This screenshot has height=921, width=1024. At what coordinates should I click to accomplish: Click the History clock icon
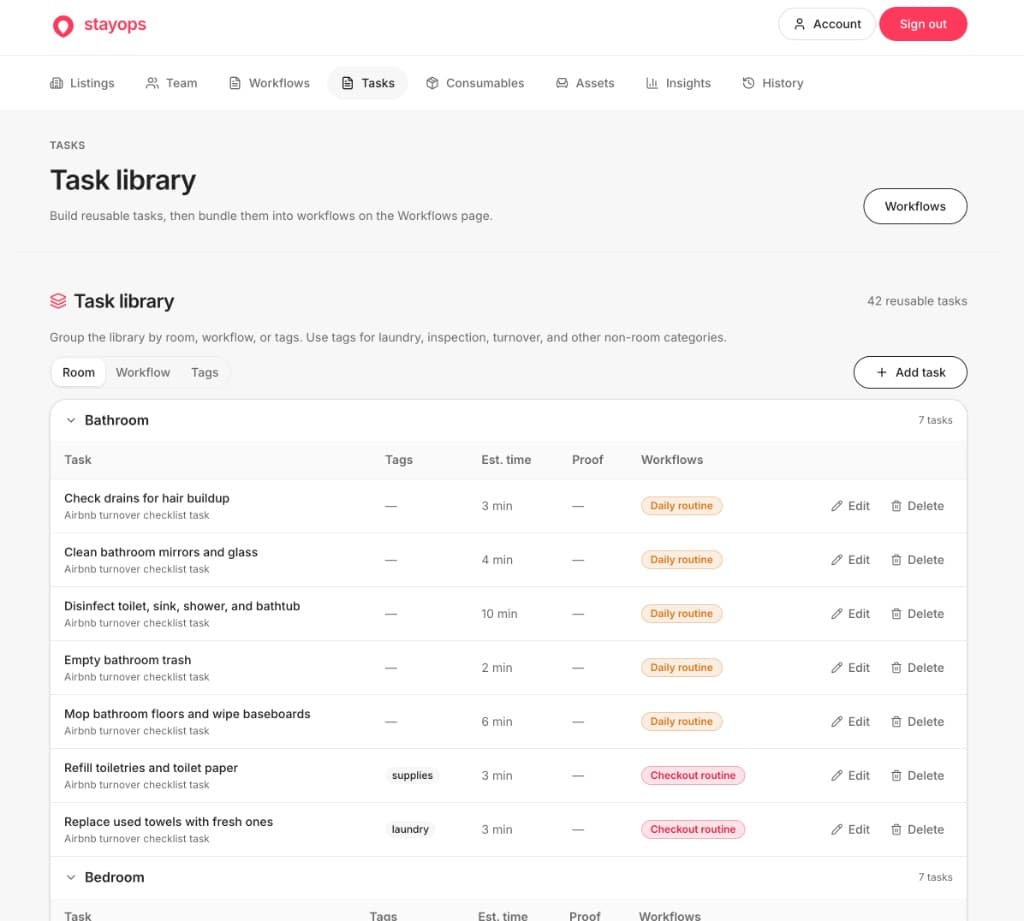tap(748, 83)
